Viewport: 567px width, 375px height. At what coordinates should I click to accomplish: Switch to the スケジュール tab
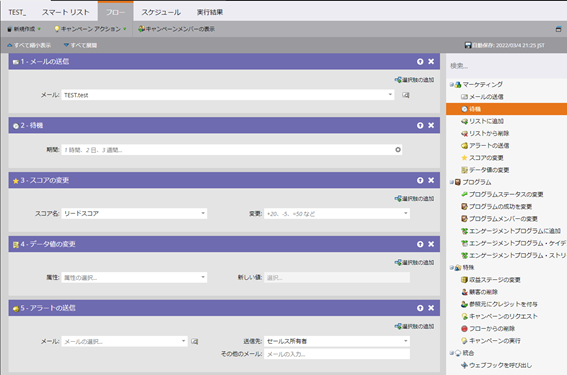coord(161,12)
